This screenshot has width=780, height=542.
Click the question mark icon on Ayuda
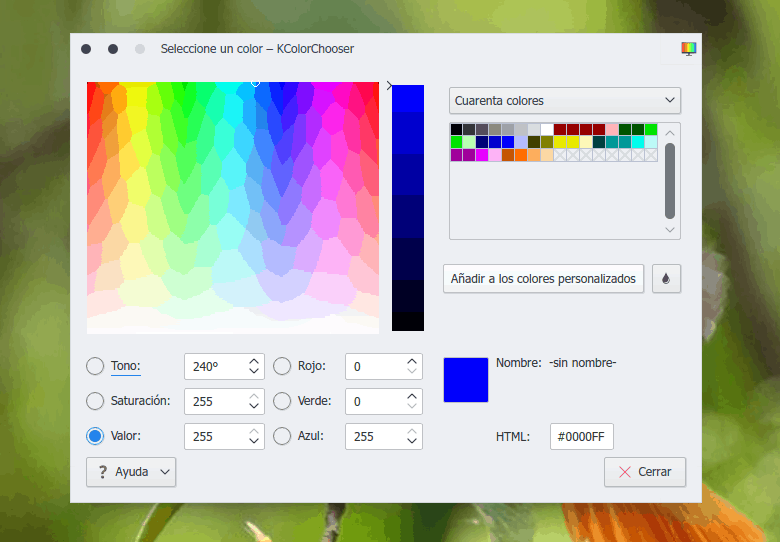102,472
